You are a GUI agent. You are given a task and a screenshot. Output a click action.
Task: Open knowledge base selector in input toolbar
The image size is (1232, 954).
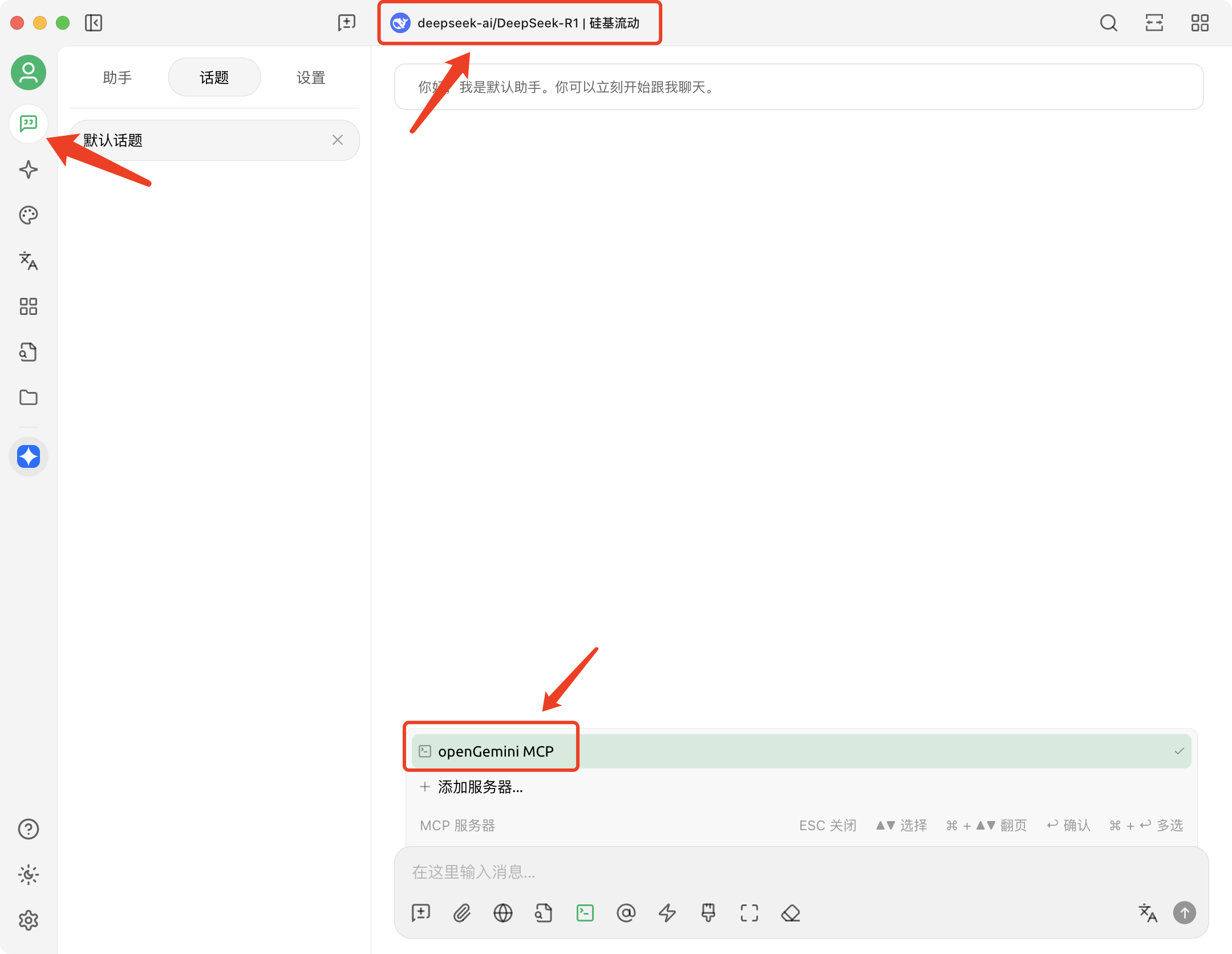pyautogui.click(x=544, y=913)
